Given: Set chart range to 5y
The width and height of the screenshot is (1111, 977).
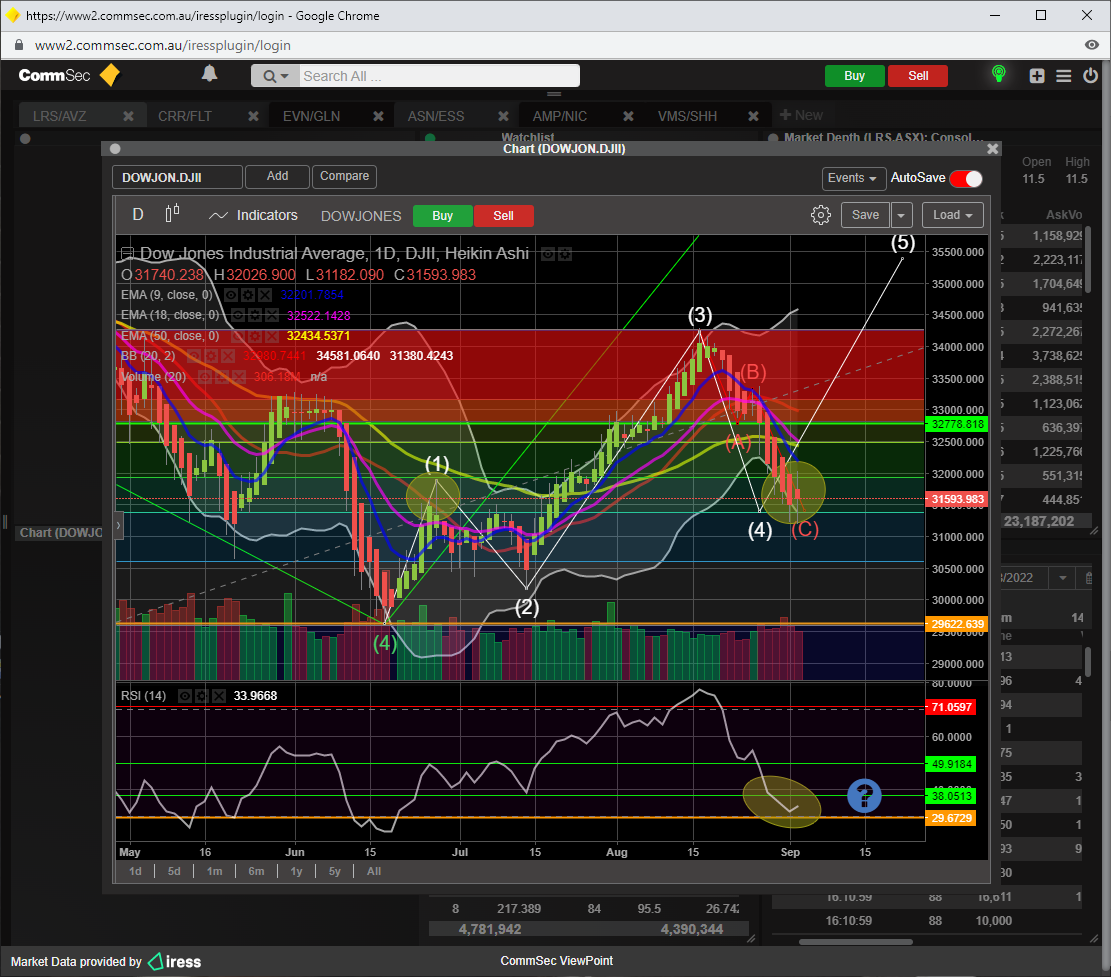Looking at the screenshot, I should 334,871.
